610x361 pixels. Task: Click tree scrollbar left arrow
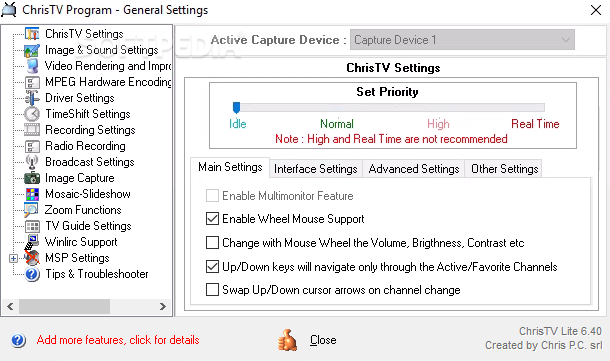[11, 307]
